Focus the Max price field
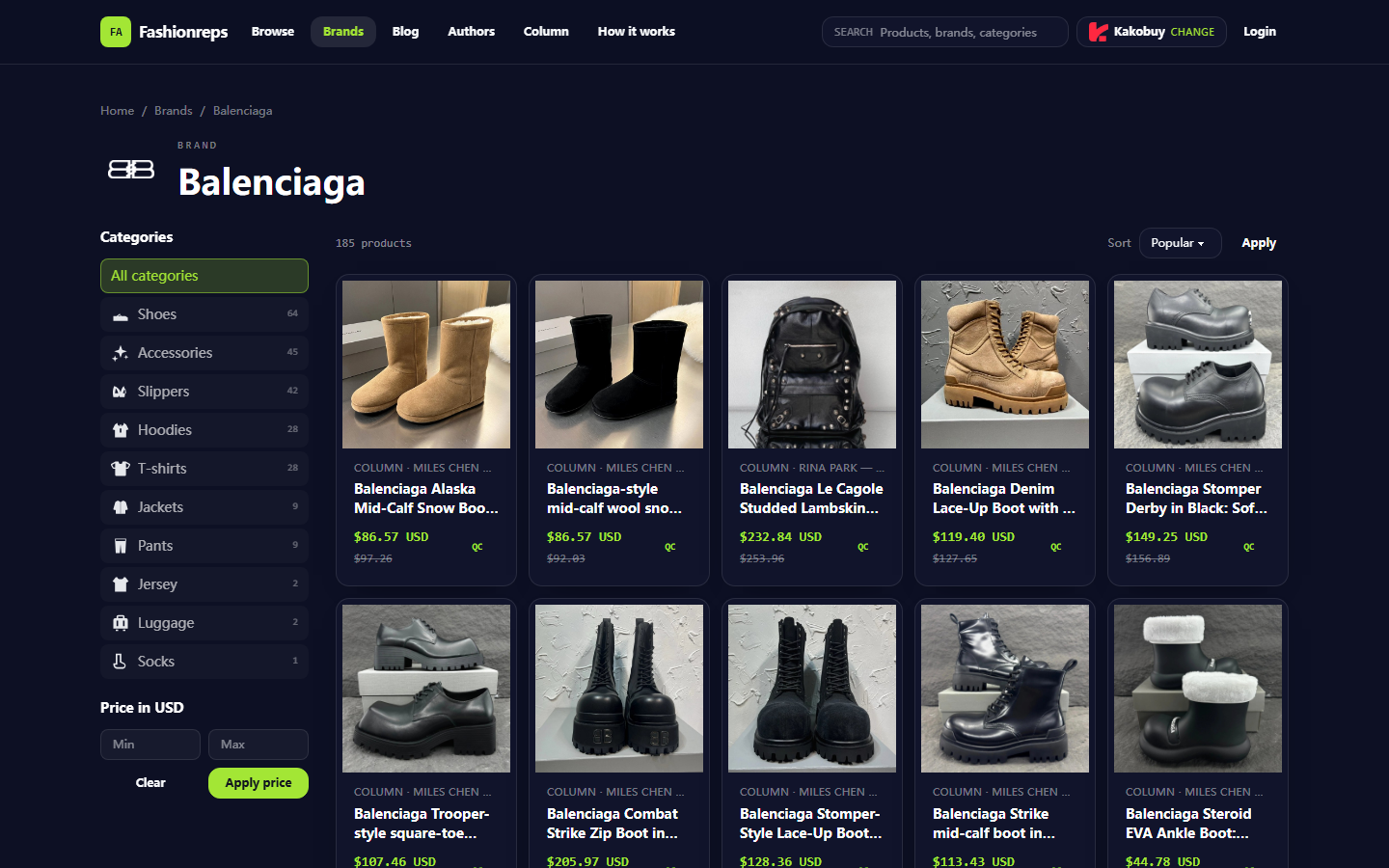This screenshot has height=868, width=1389. pyautogui.click(x=259, y=745)
